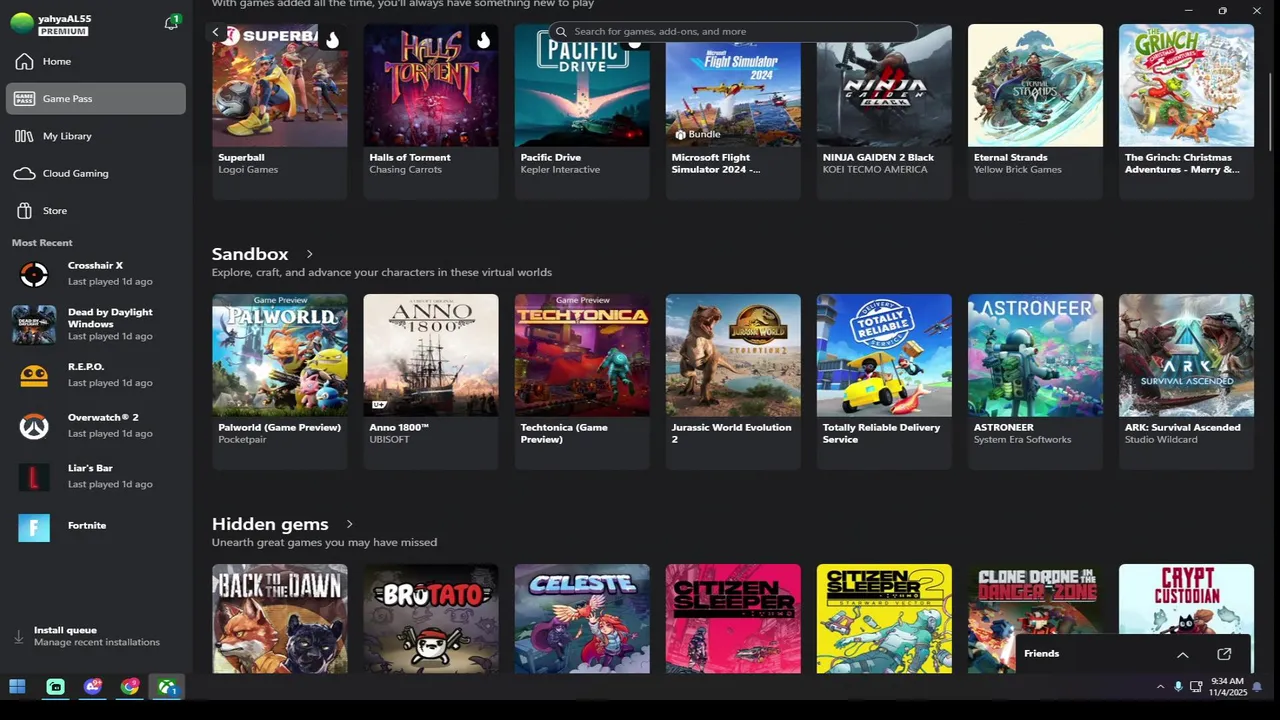This screenshot has height=720, width=1280.
Task: Open the Totally Reliable Delivery Service tile
Action: 884,381
